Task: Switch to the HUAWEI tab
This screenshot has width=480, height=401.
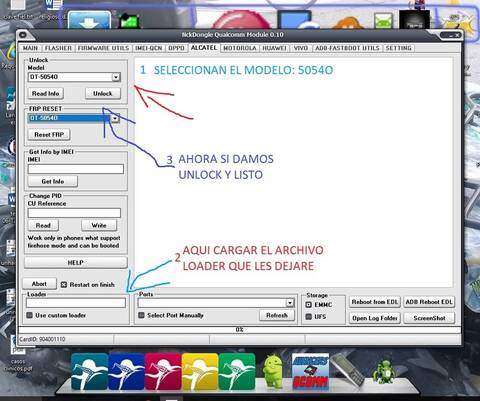Action: tap(275, 48)
